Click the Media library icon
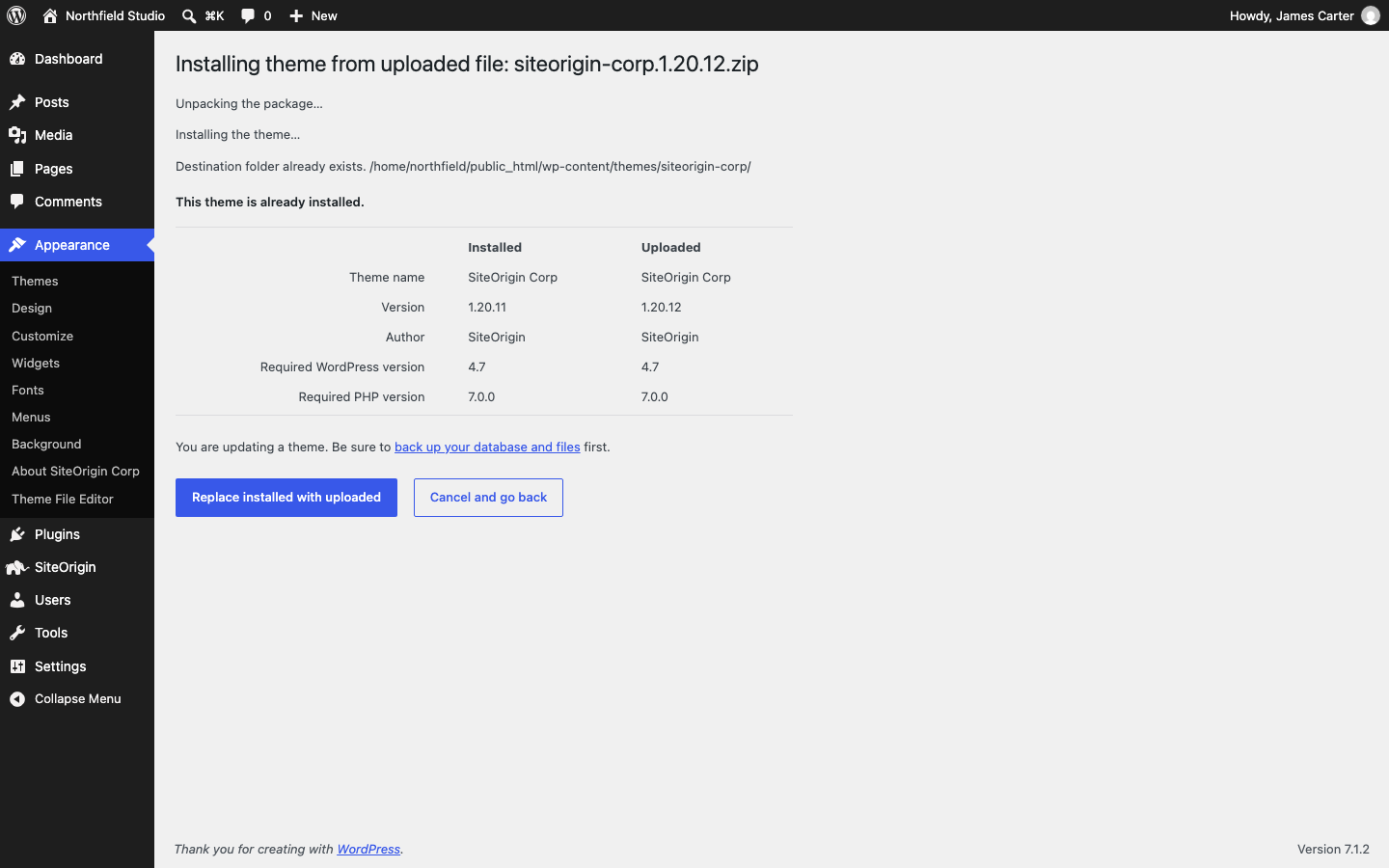The width and height of the screenshot is (1389, 868). 17,135
